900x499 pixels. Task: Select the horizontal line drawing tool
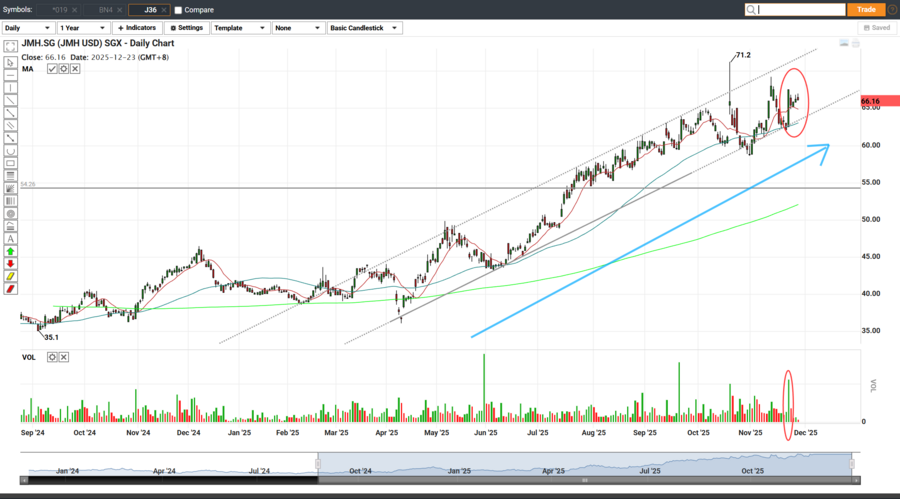10,75
